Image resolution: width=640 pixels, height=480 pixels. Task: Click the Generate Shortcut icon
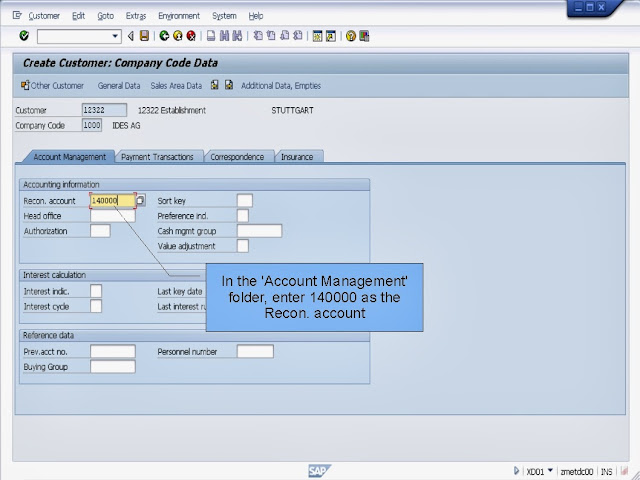point(331,36)
